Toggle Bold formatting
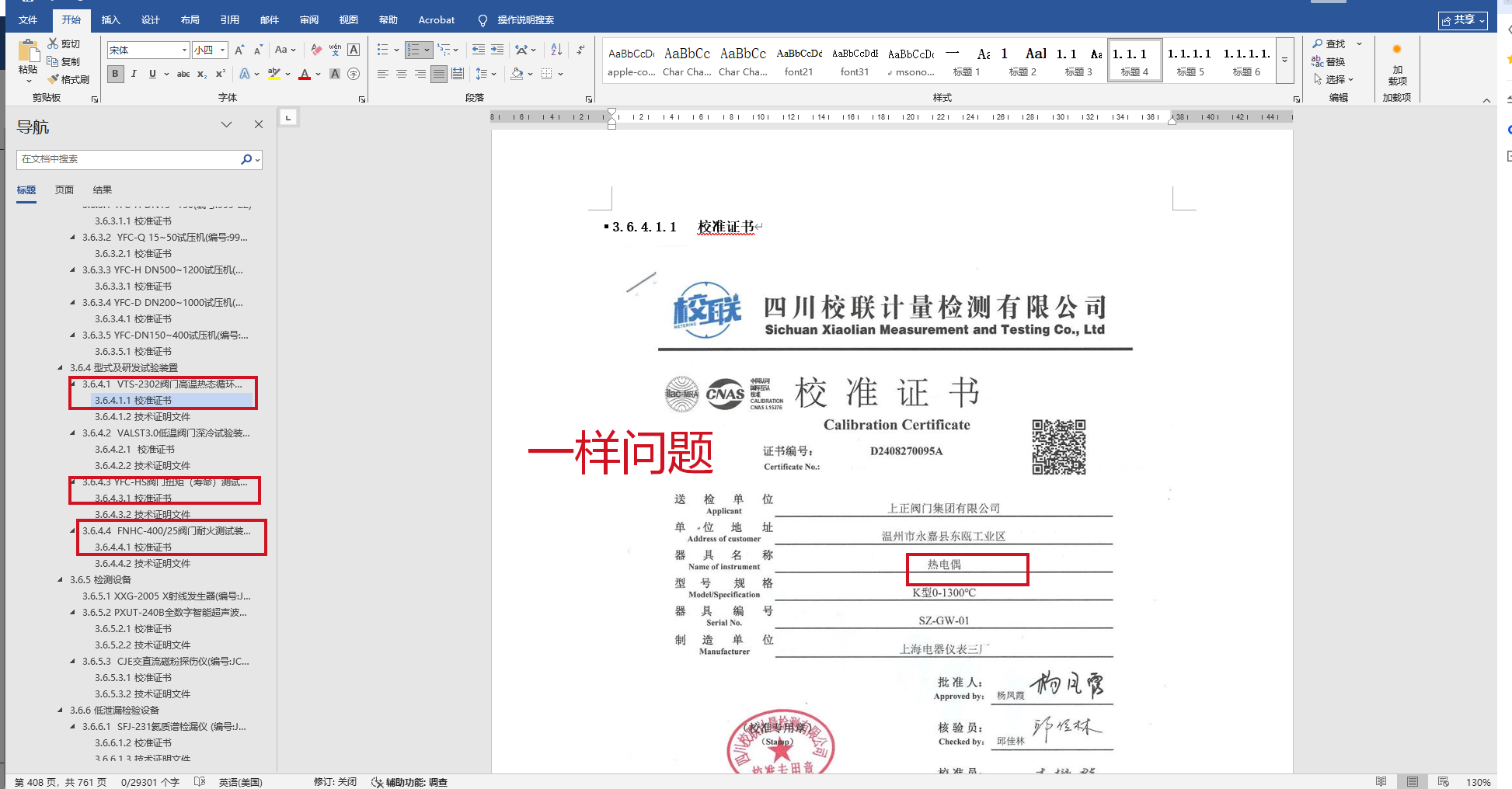The image size is (1512, 789). (116, 74)
